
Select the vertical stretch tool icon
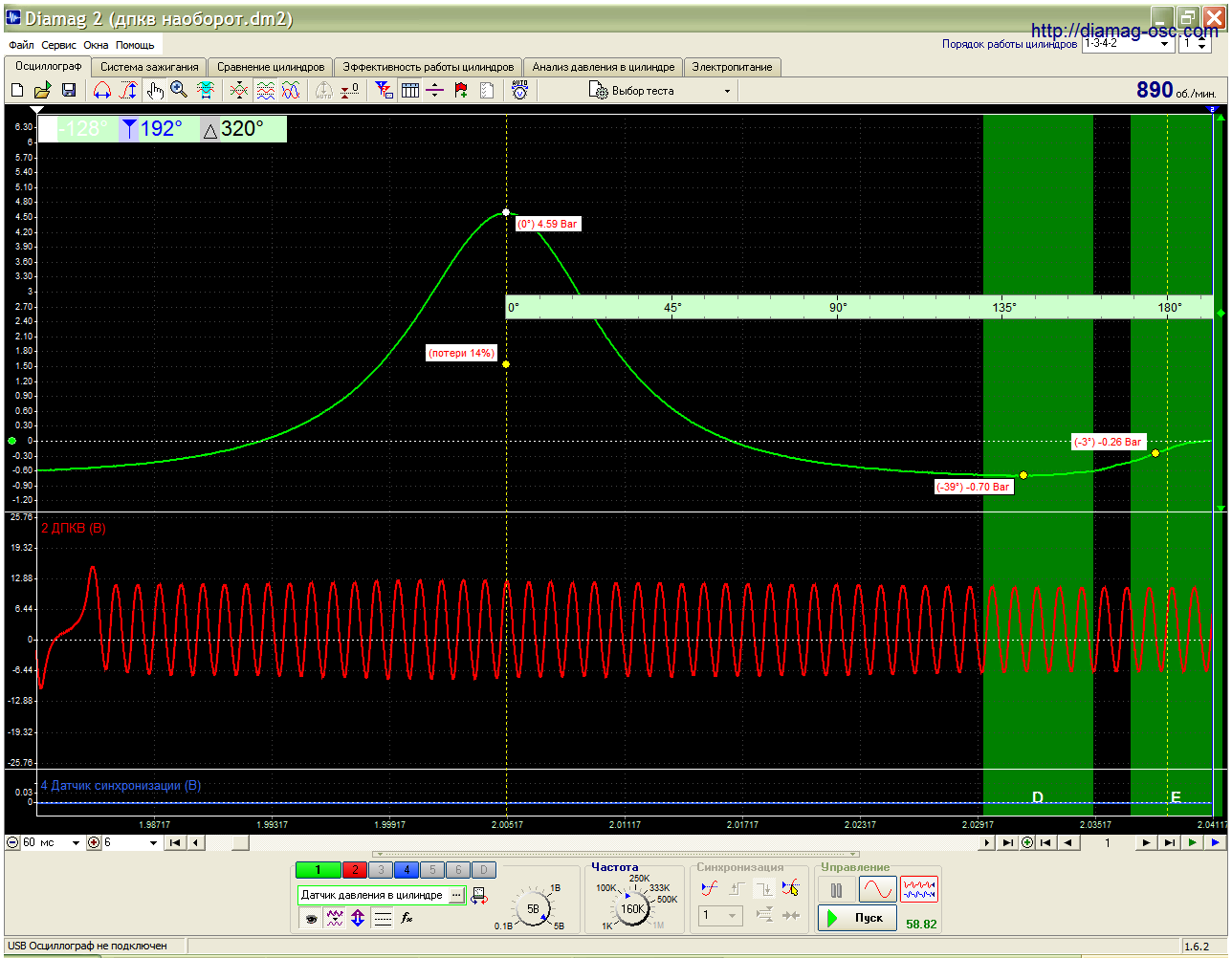[x=128, y=90]
